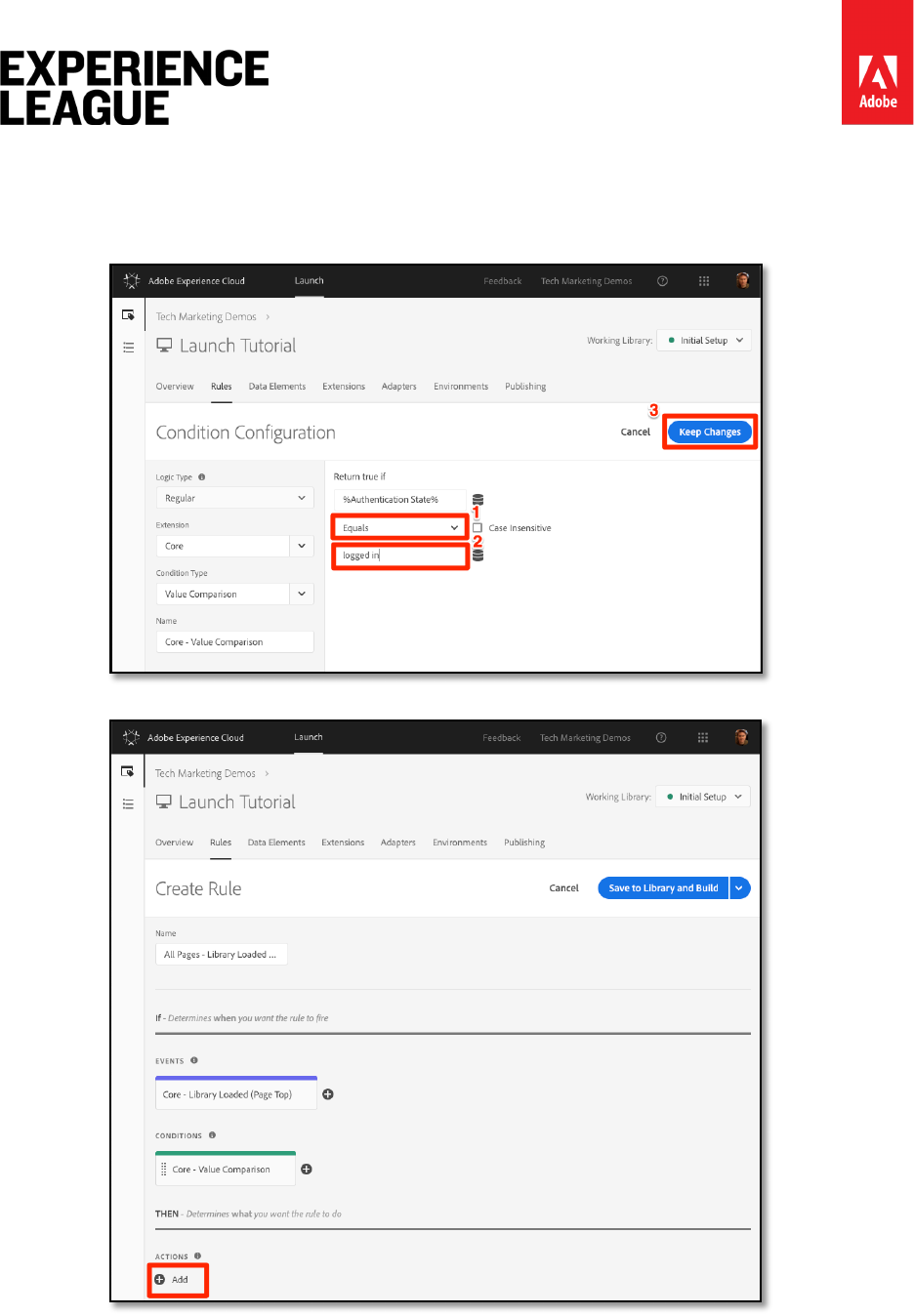Open the help icon in Condition Configuration header
The height and width of the screenshot is (1316, 914).
click(x=662, y=281)
